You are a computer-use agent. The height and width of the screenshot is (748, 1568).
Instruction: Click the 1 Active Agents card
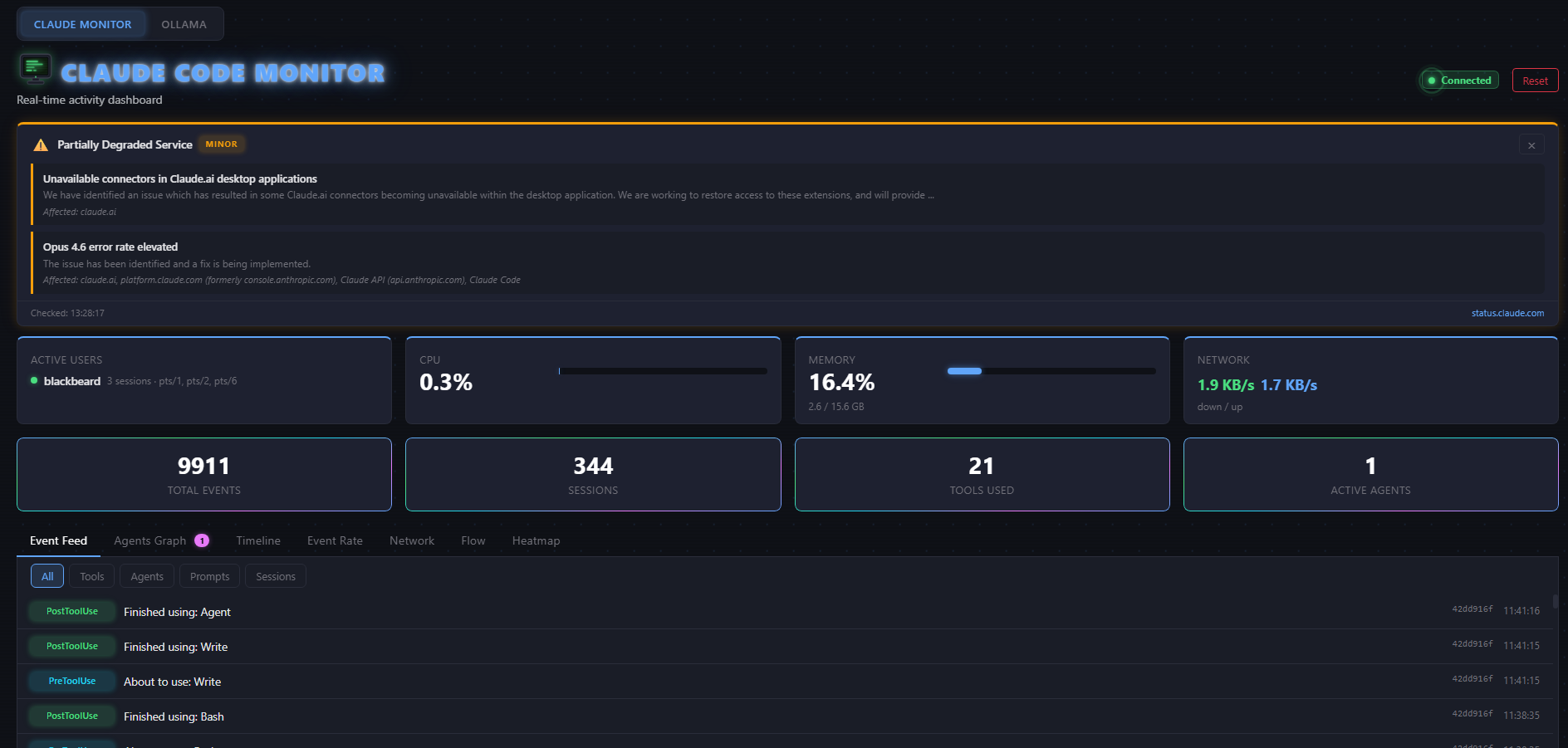(1370, 474)
